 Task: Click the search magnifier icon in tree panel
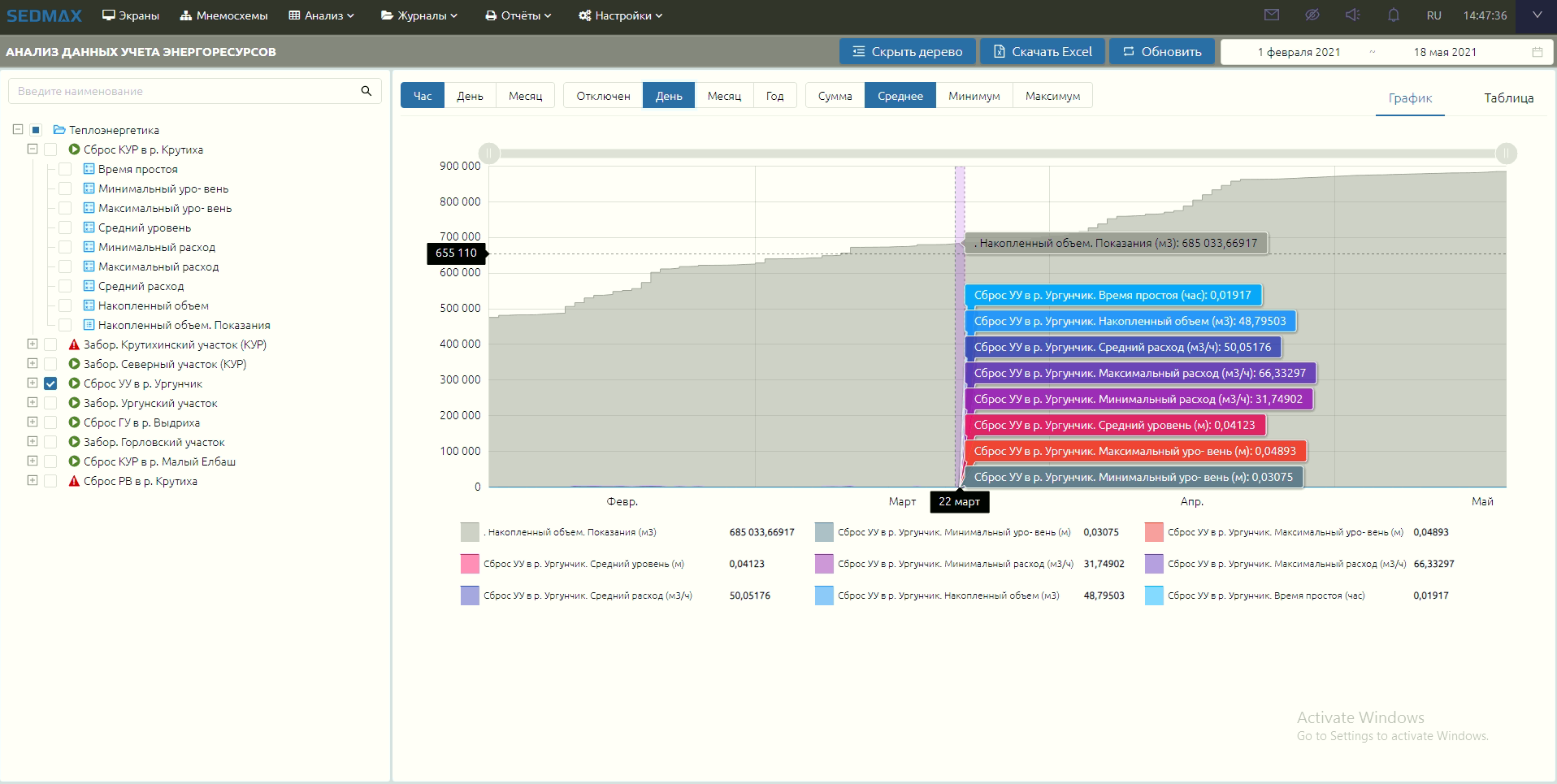366,91
